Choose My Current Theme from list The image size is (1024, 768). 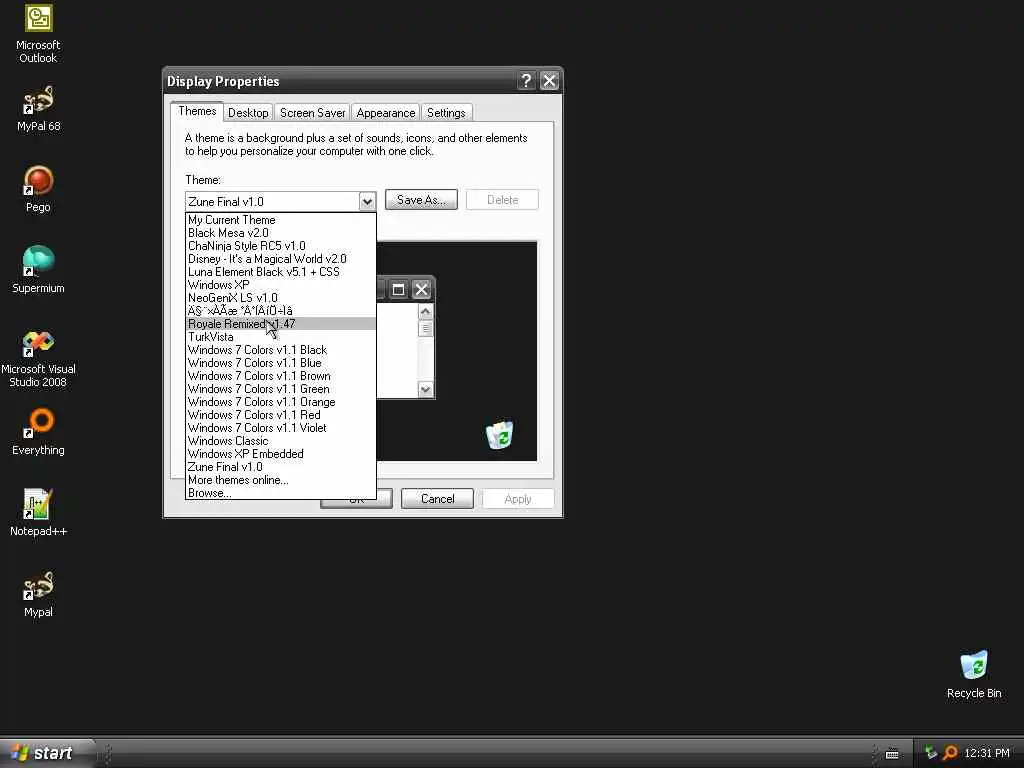(281, 220)
